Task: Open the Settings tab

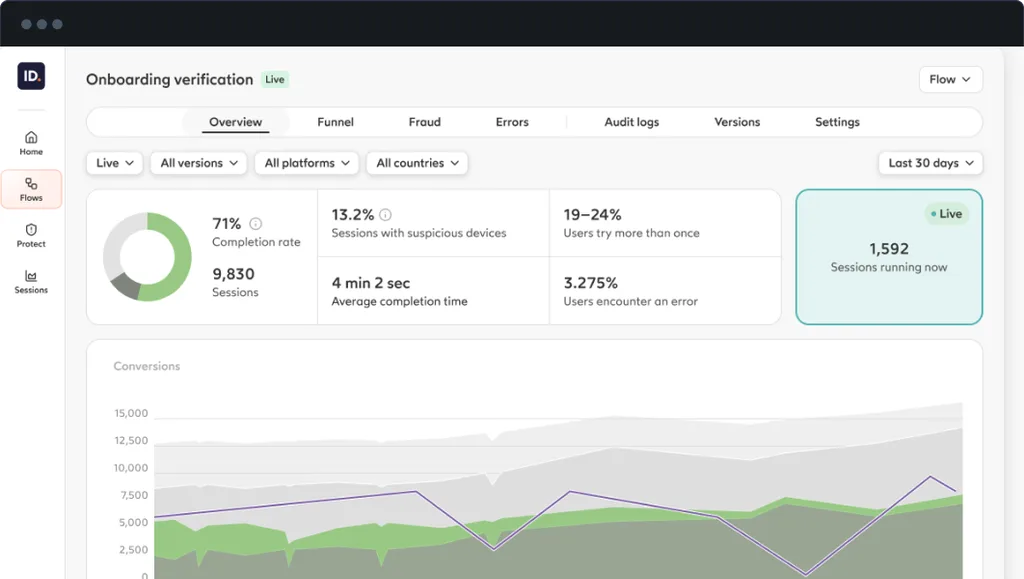Action: point(837,122)
